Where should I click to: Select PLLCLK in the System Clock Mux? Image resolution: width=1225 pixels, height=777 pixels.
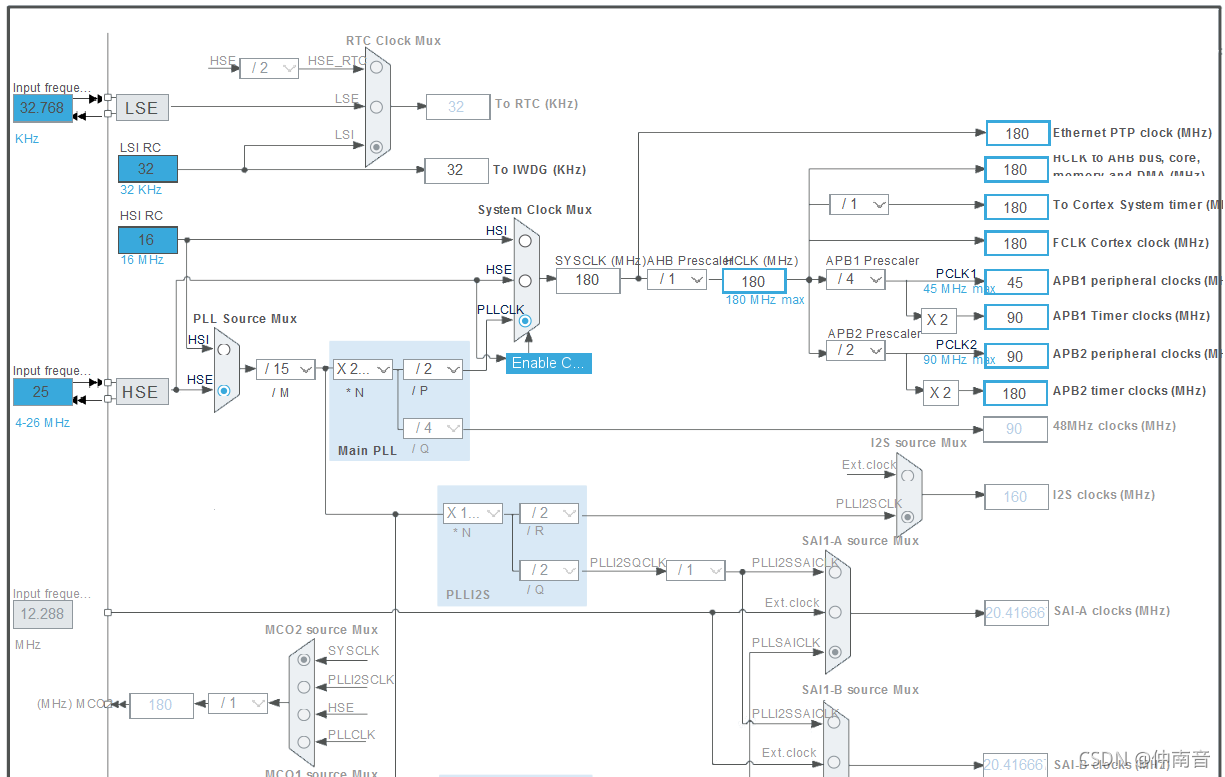pyautogui.click(x=524, y=321)
